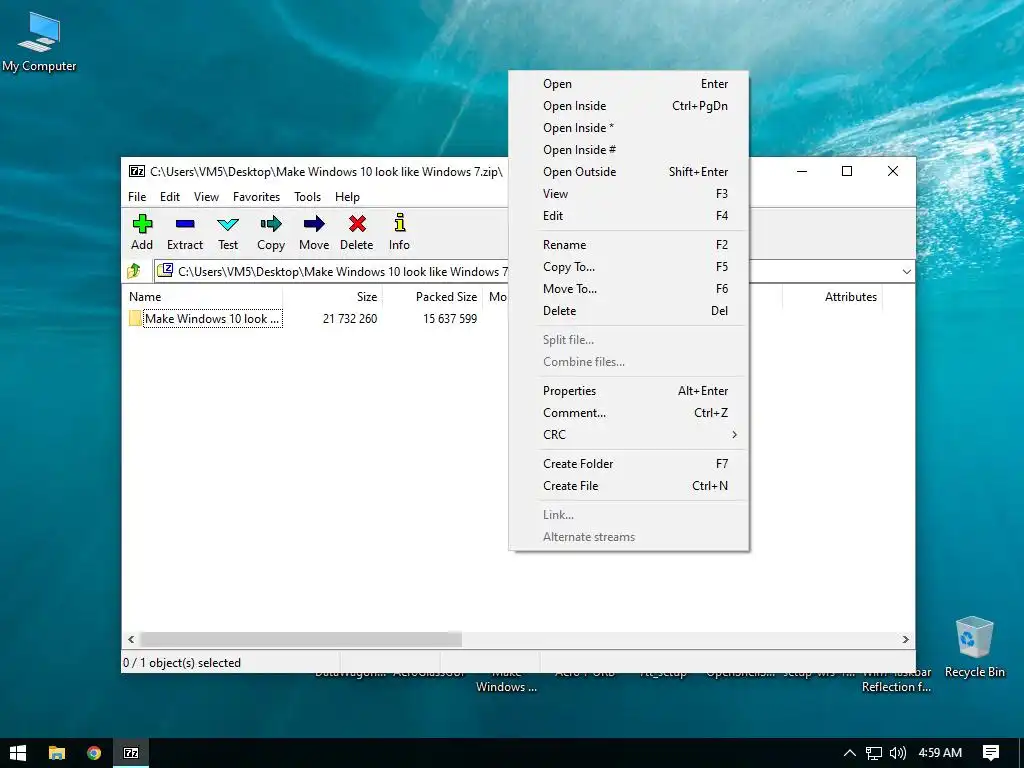Screen dimensions: 1024x768
Task: Expand the address path dropdown
Action: tap(906, 271)
